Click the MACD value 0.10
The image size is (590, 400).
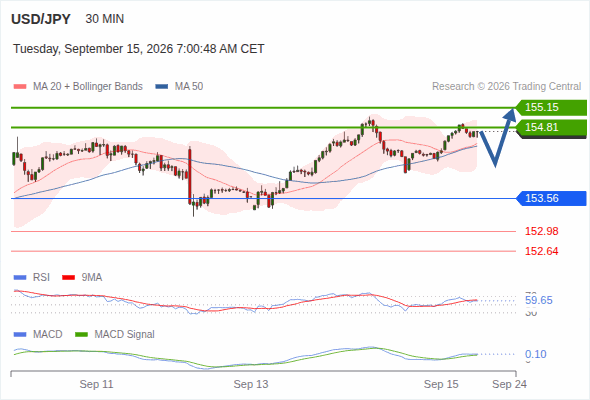click(535, 354)
